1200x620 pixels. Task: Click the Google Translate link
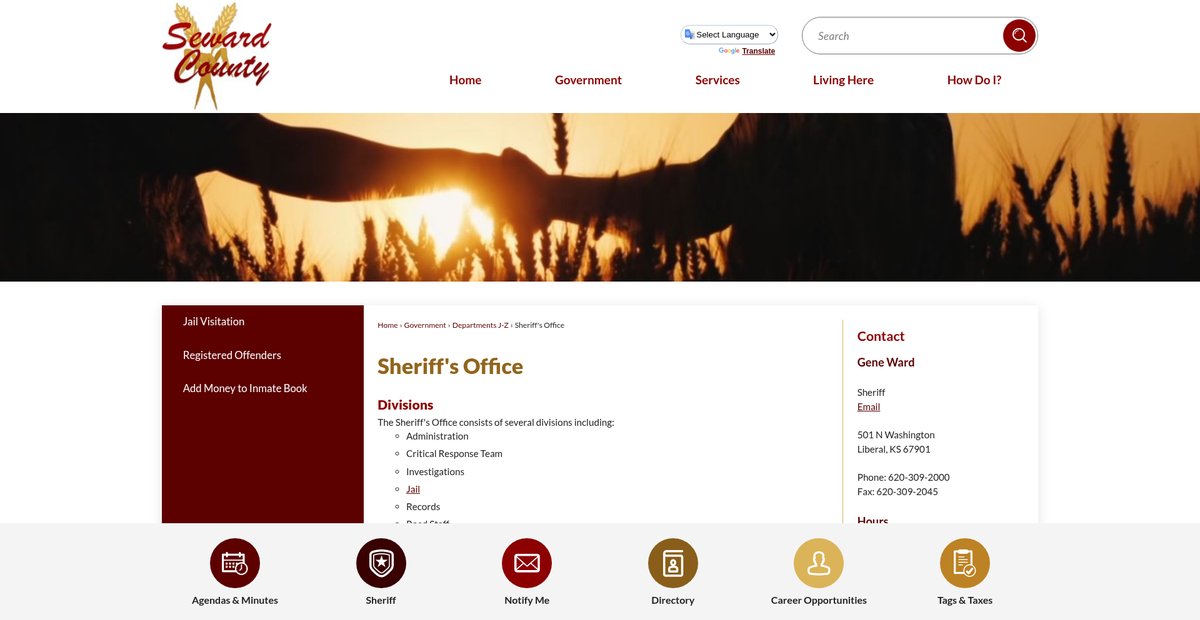point(758,51)
